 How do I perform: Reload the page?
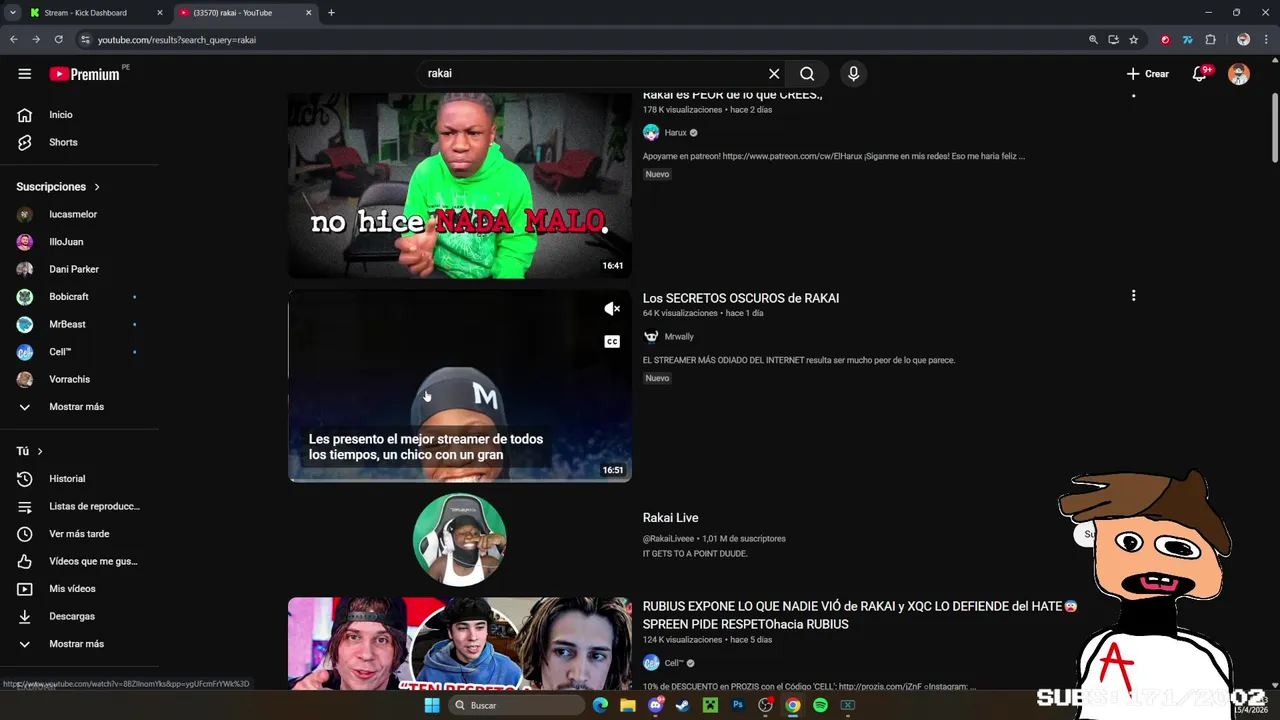pyautogui.click(x=58, y=40)
